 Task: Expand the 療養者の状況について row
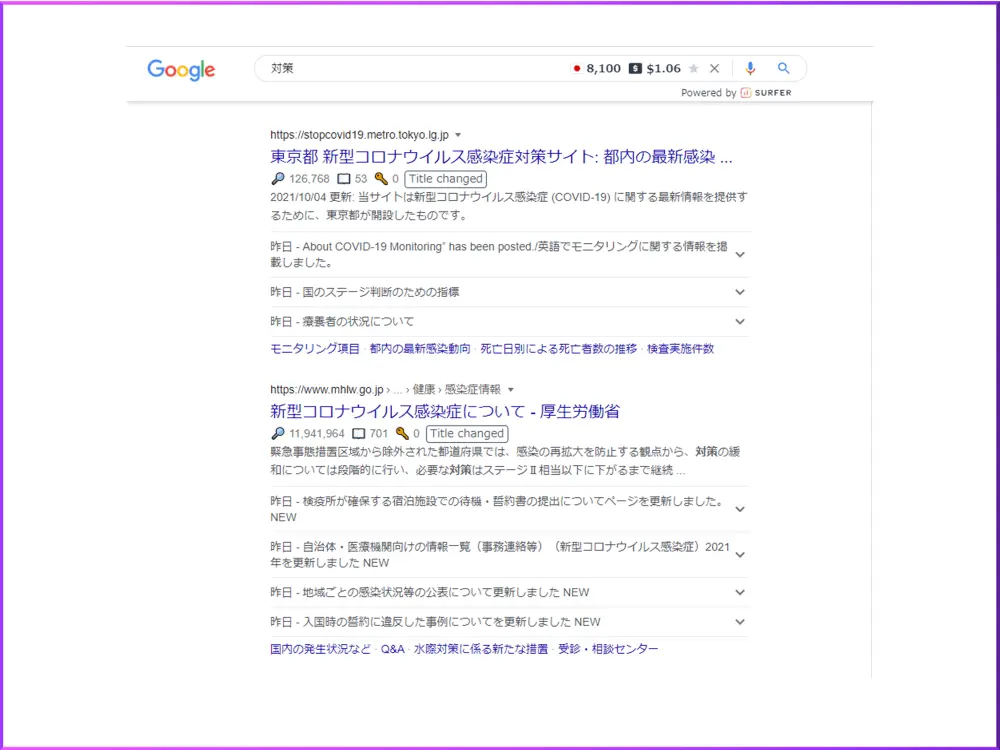click(740, 322)
